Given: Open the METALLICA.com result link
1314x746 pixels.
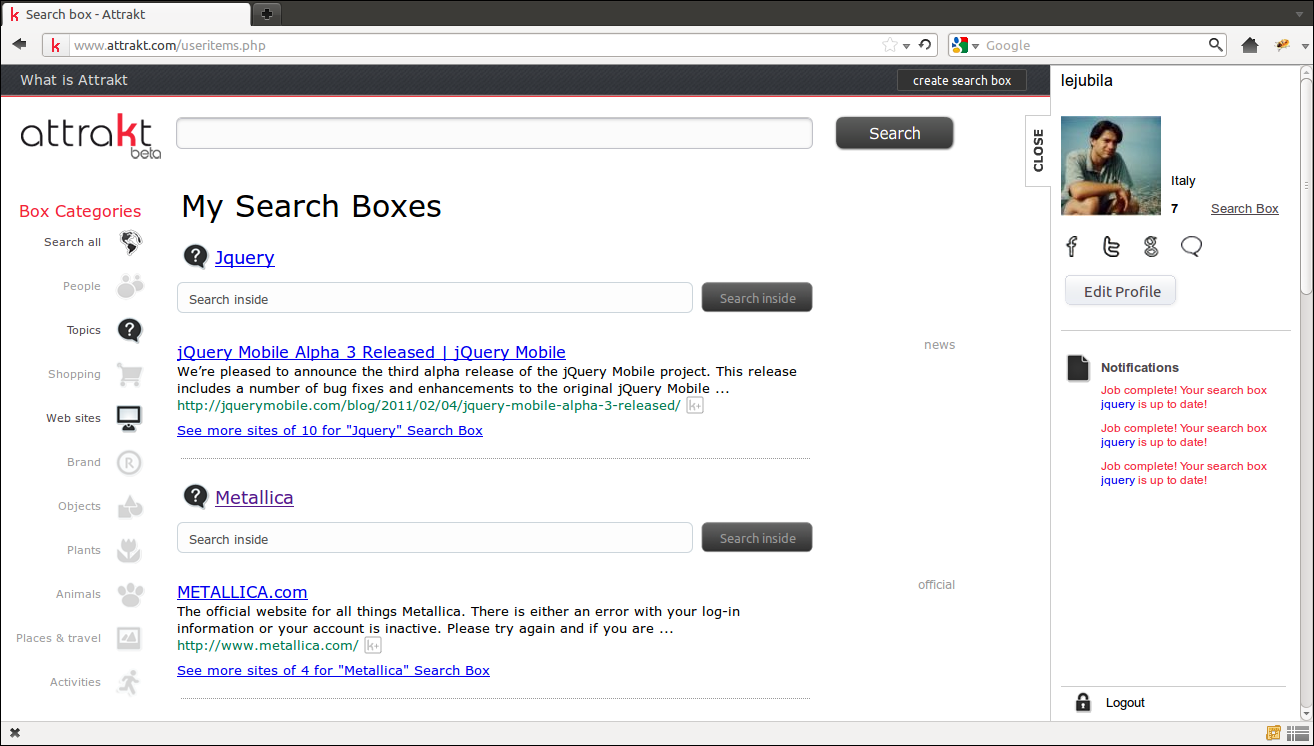Looking at the screenshot, I should (x=242, y=592).
